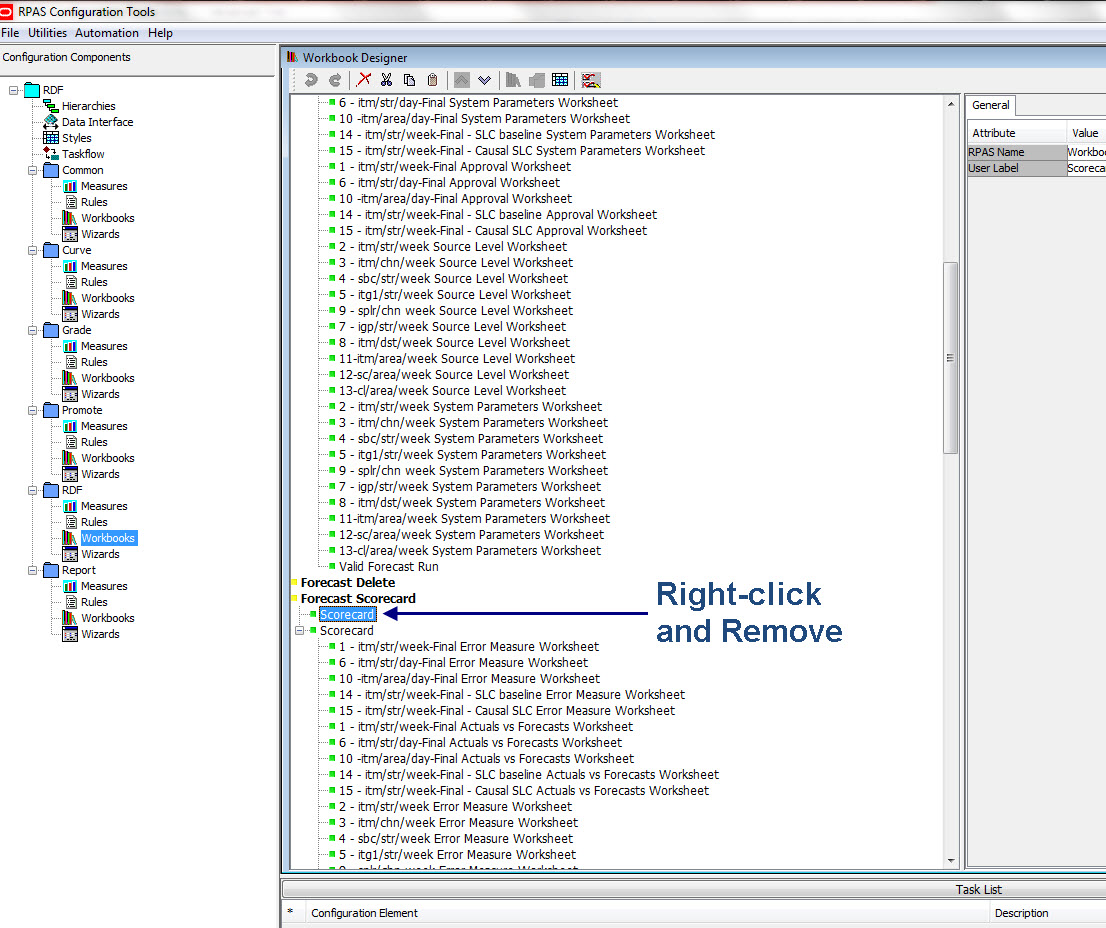Click the New Workbook books icon
This screenshot has height=928, width=1106.
tap(513, 80)
